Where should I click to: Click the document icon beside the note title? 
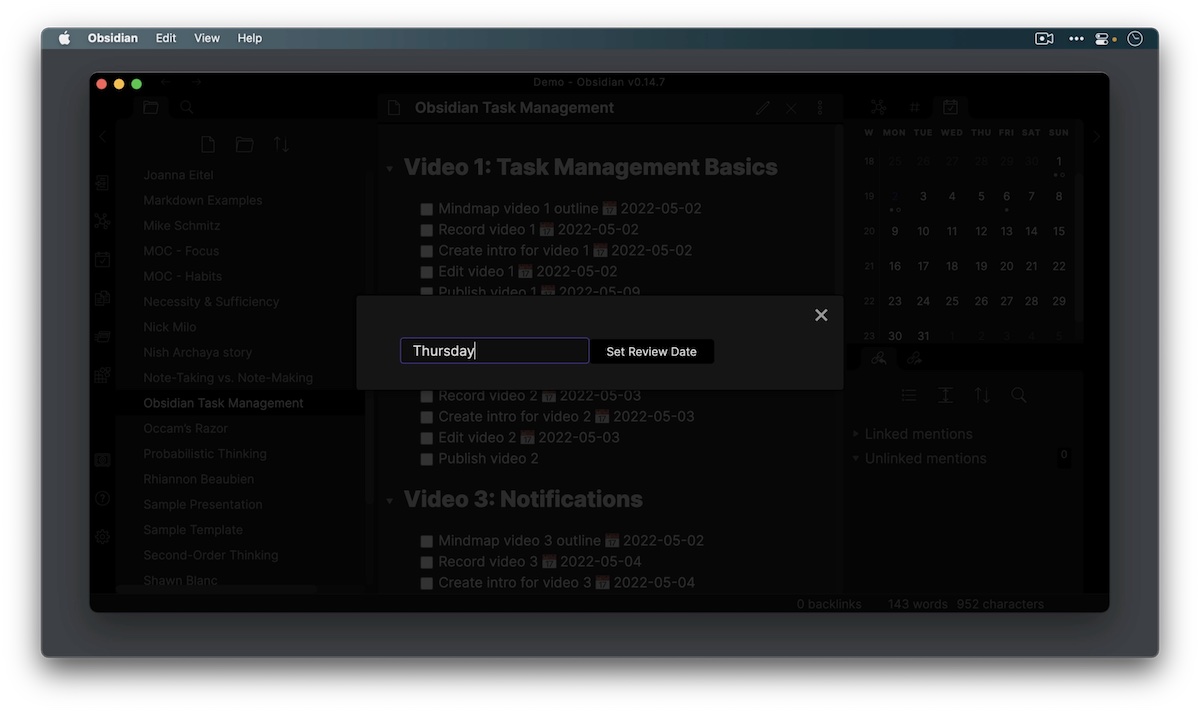tap(394, 108)
